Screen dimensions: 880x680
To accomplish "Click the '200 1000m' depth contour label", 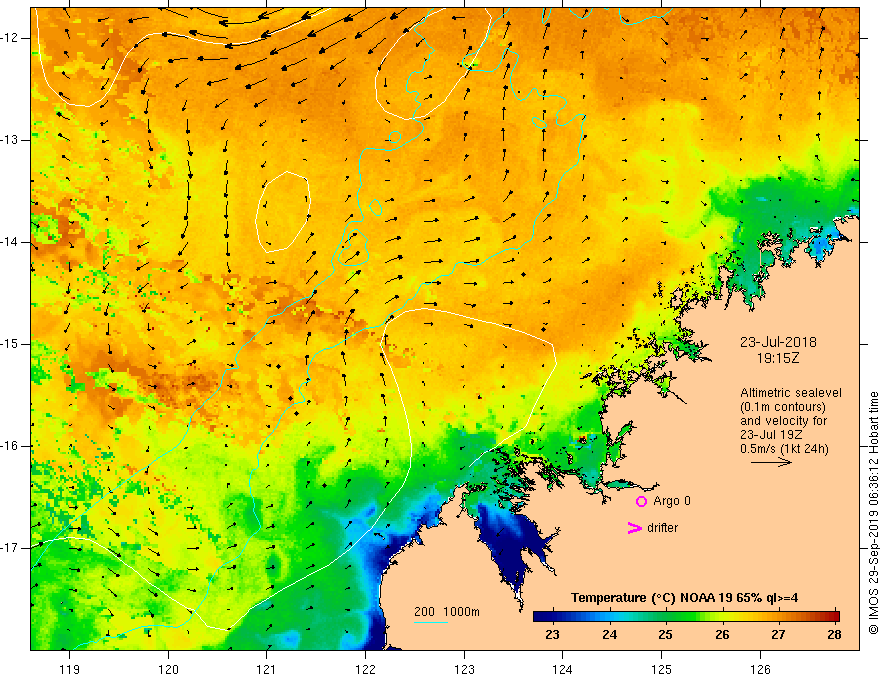I will click(x=447, y=612).
